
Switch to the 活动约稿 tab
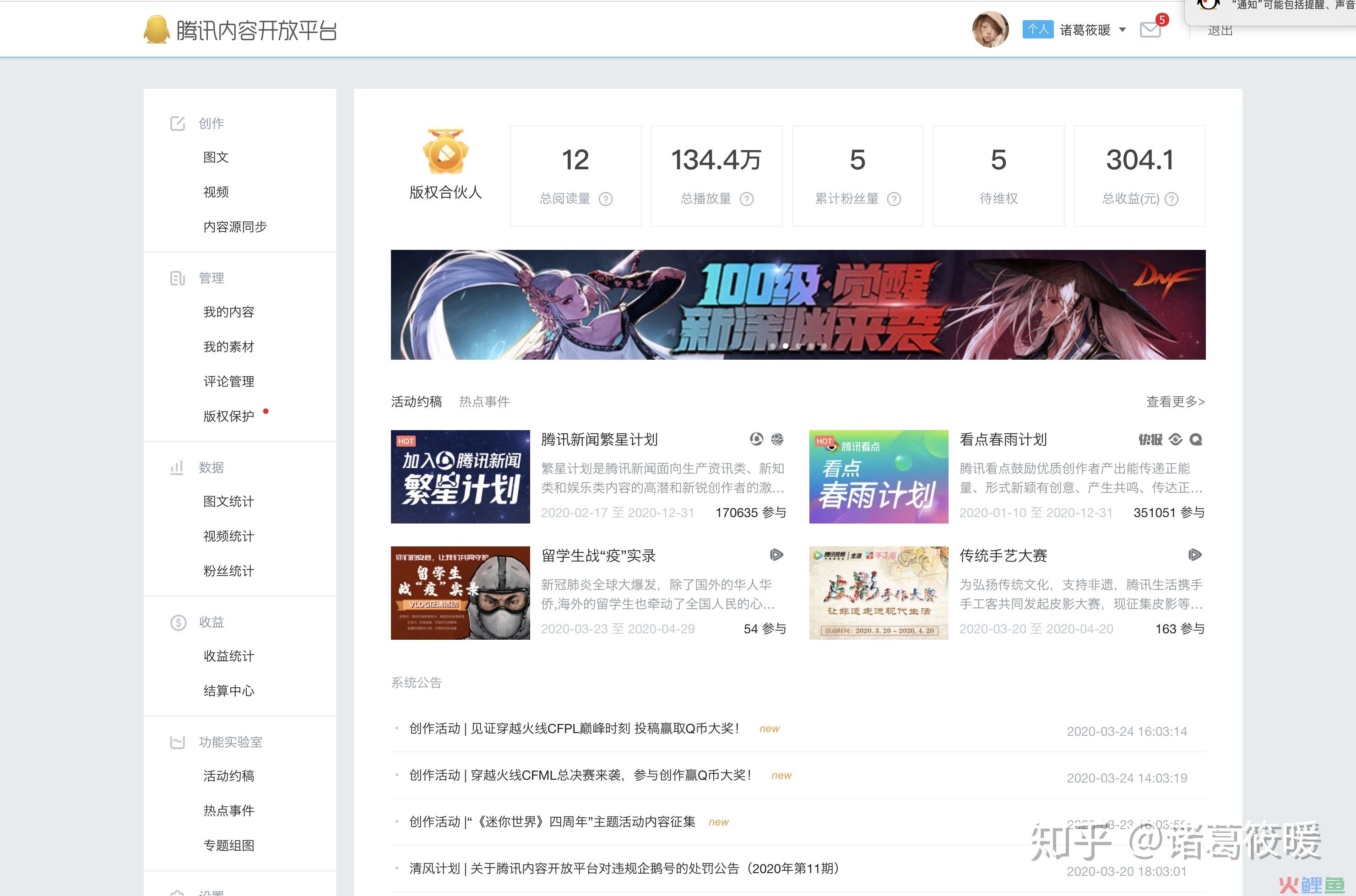pyautogui.click(x=416, y=402)
